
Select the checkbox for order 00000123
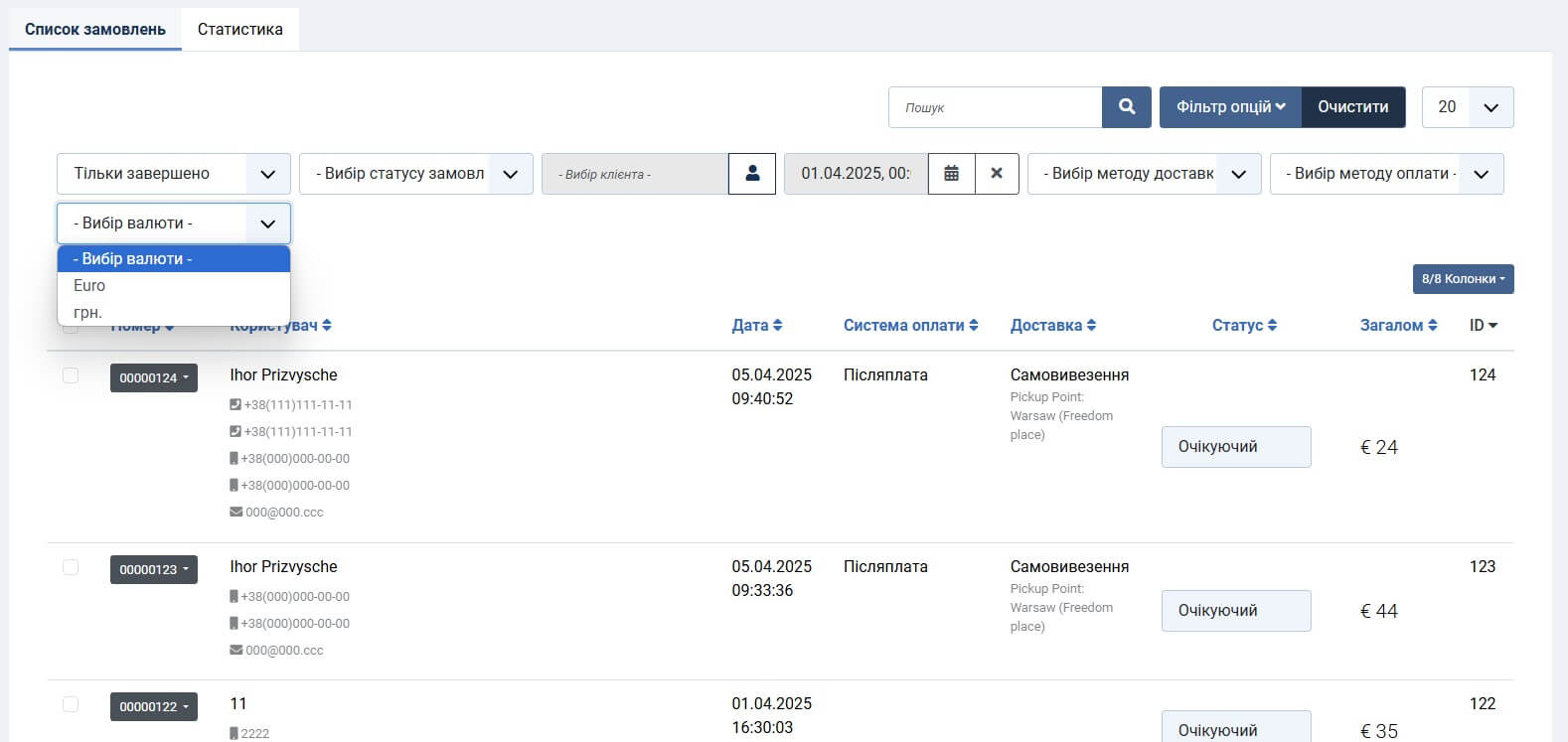[x=71, y=567]
